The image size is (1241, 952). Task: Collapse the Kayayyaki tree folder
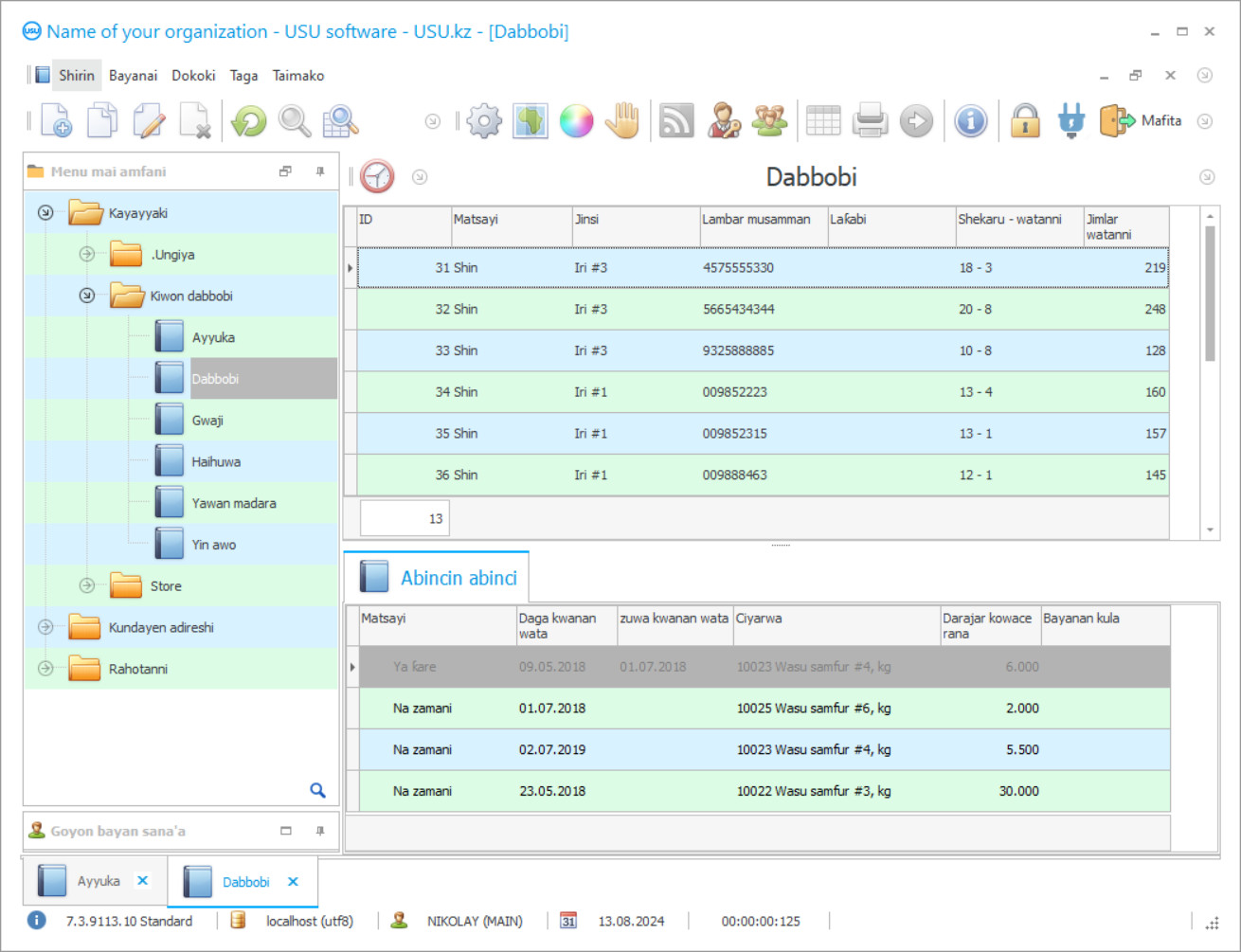[45, 213]
